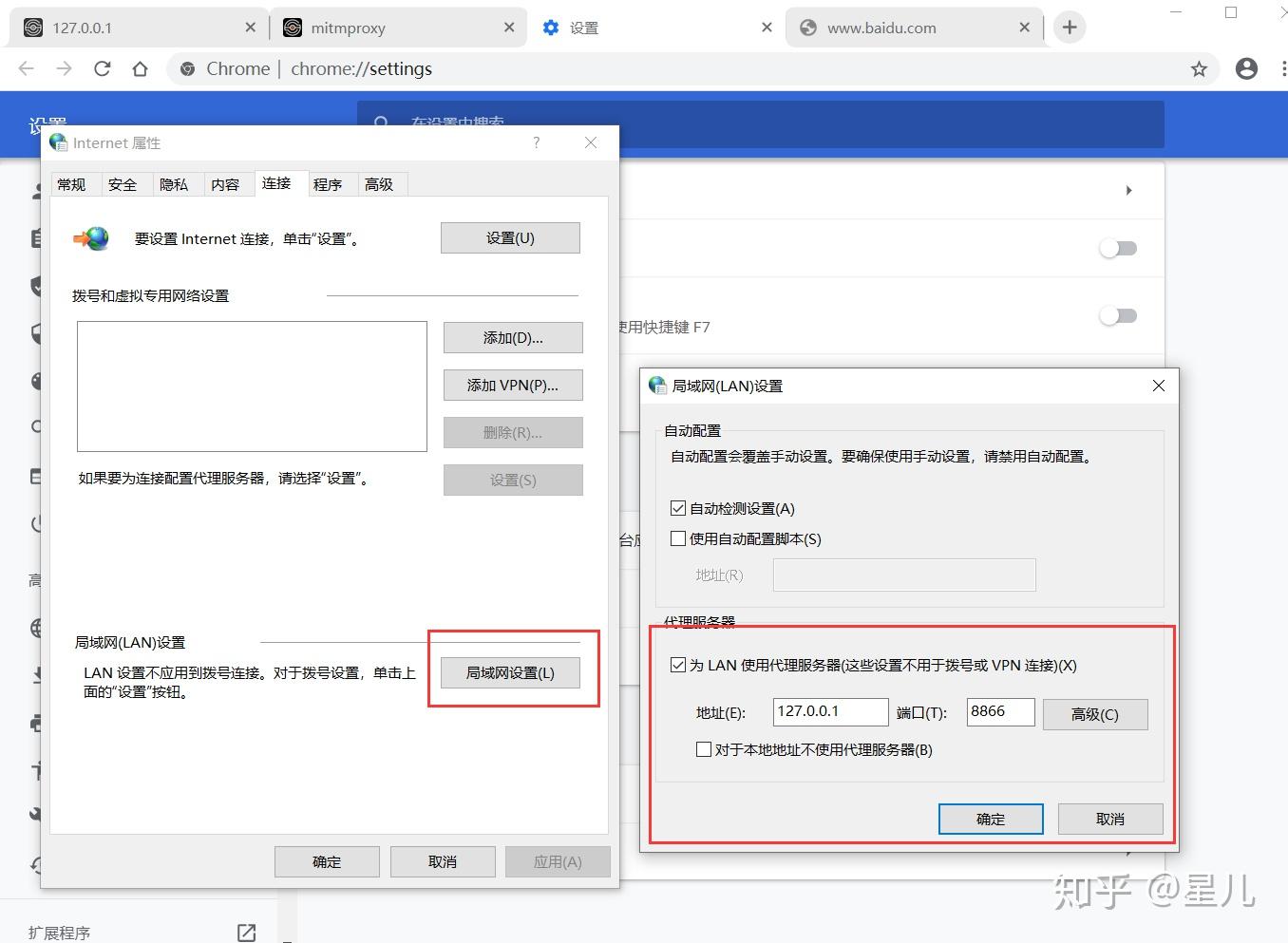
Task: Click the 端口 field showing 8866
Action: click(x=999, y=711)
